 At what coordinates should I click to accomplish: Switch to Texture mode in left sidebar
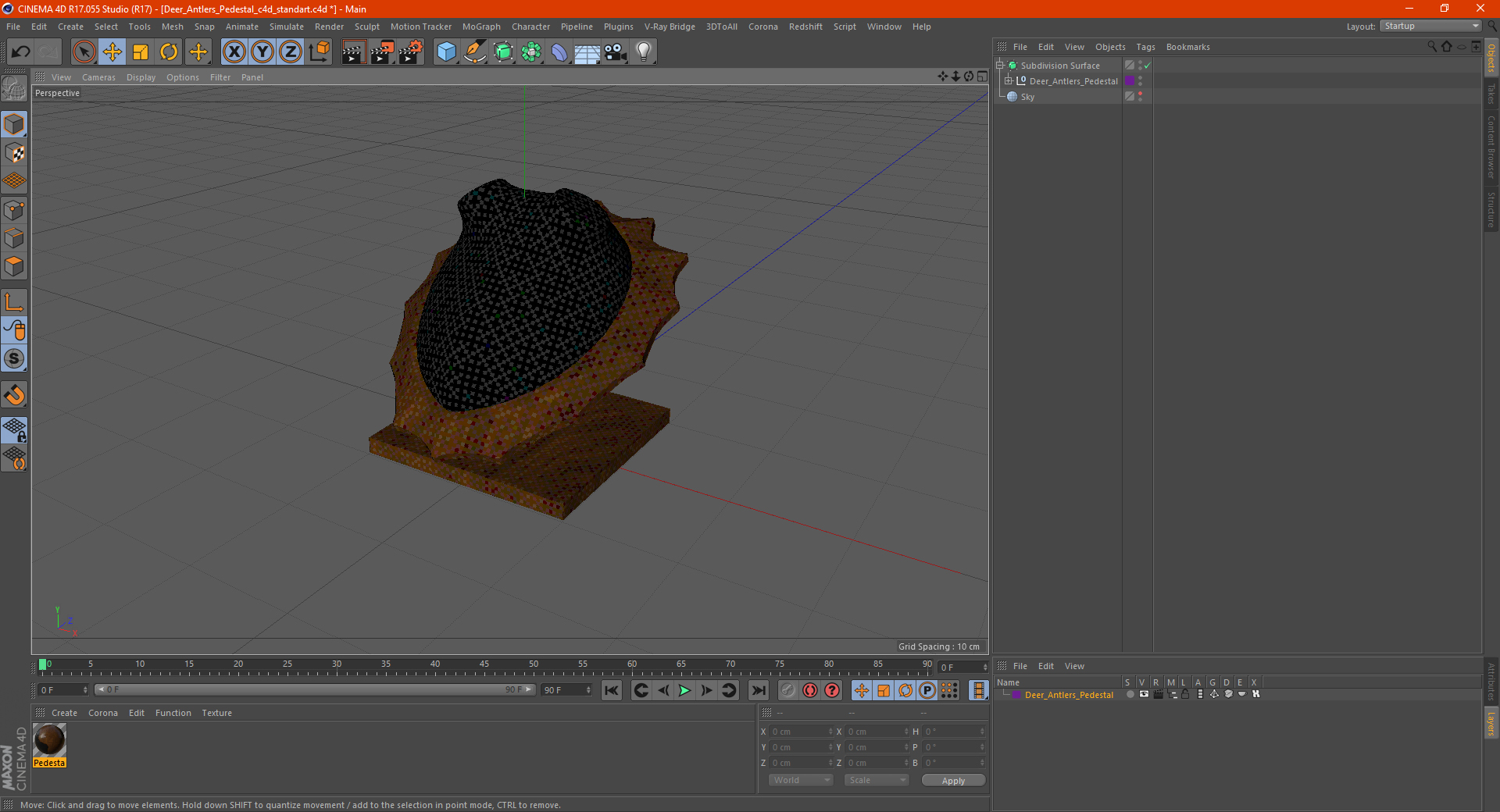coord(15,153)
